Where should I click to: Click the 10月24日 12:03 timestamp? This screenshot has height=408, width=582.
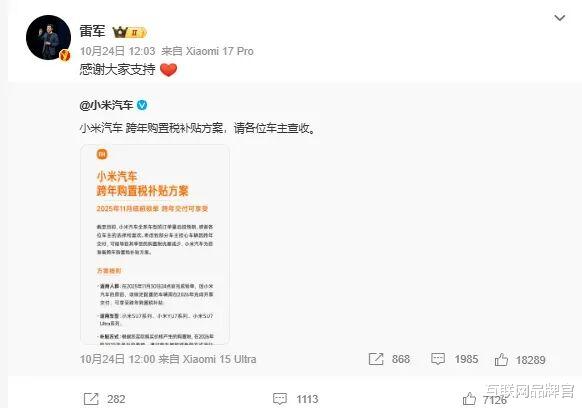click(117, 51)
